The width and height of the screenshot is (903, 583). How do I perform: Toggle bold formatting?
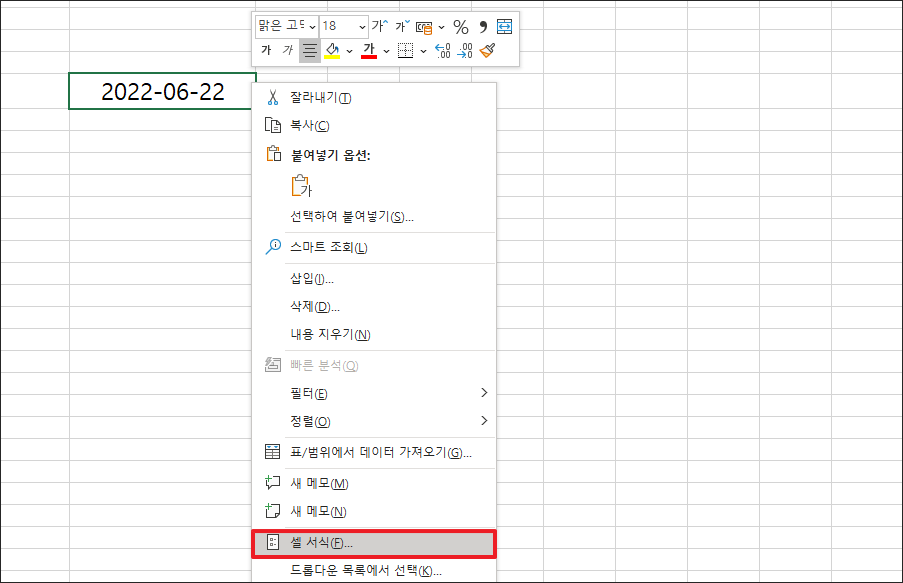267,50
